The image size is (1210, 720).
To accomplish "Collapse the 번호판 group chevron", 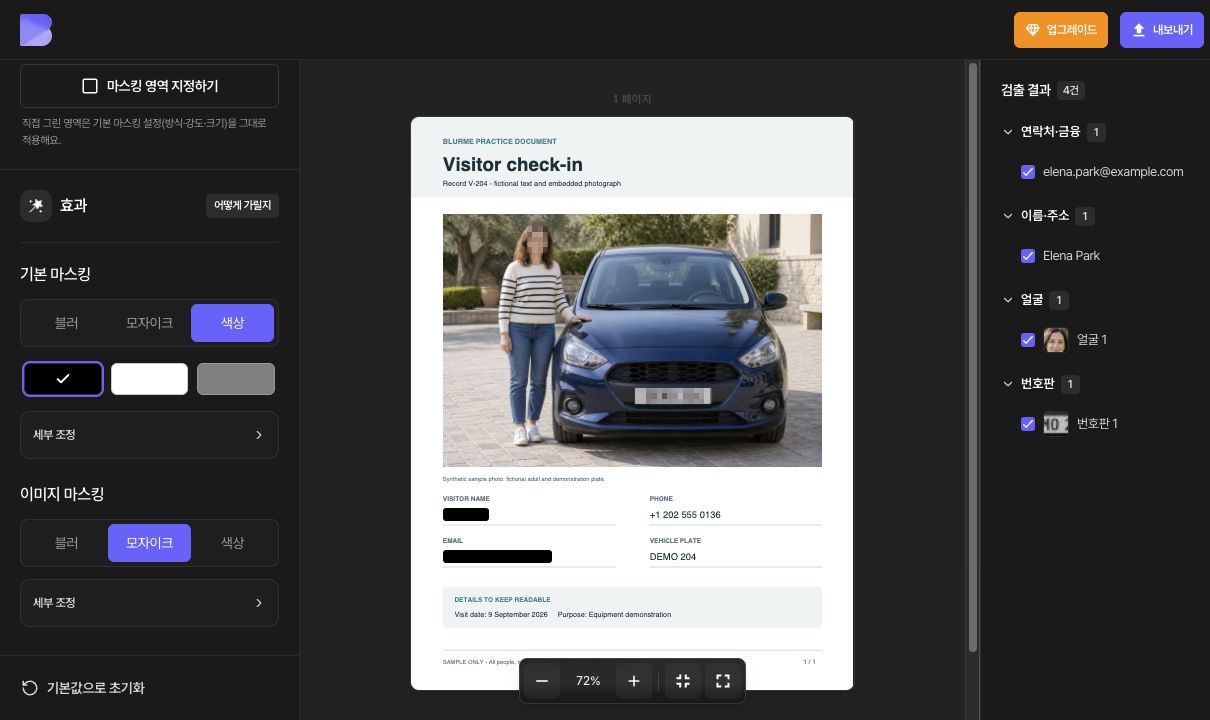I will [x=1008, y=384].
